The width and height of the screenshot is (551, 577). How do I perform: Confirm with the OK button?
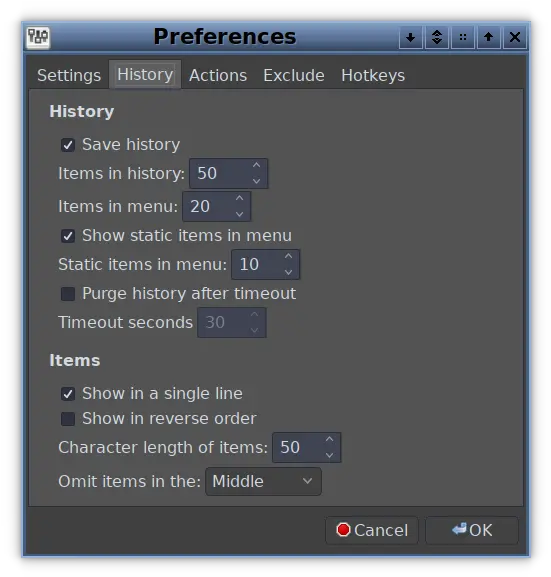pyautogui.click(x=472, y=530)
